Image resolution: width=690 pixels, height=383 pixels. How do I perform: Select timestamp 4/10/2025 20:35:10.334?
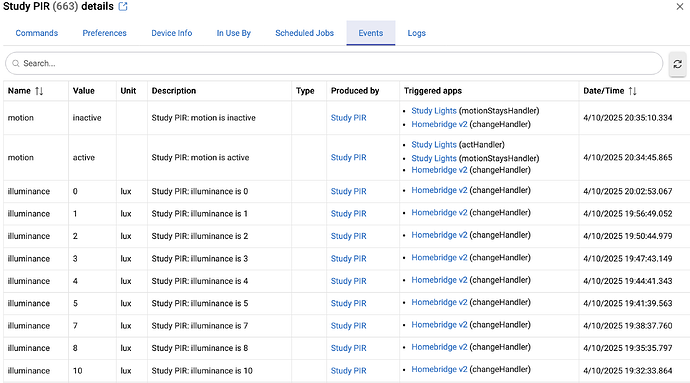coord(628,118)
